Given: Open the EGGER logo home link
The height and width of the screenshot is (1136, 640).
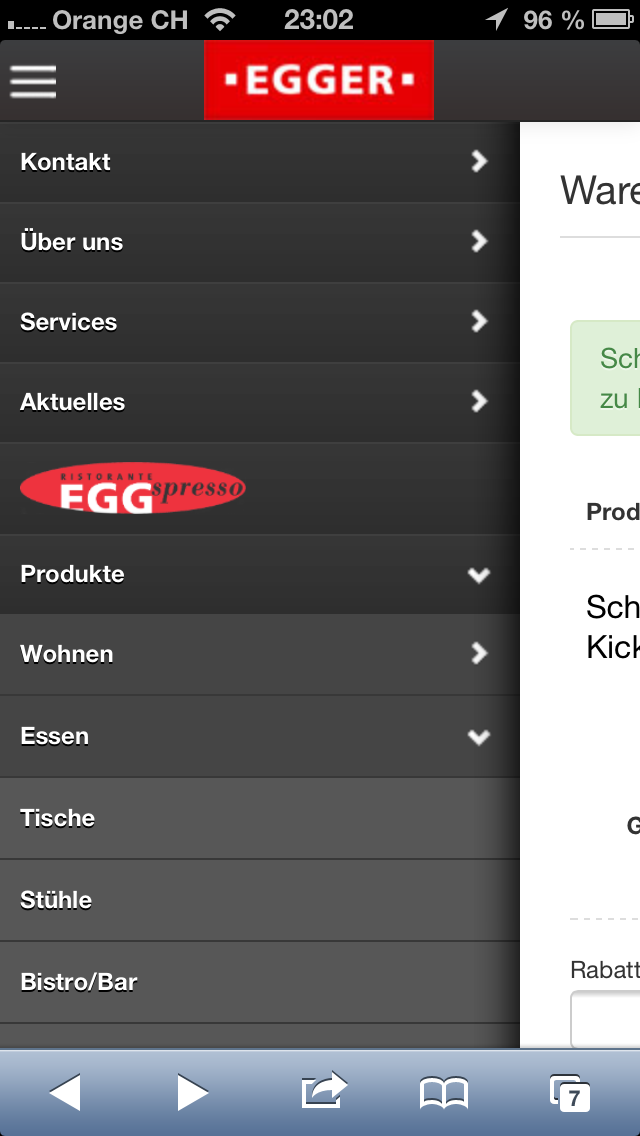Looking at the screenshot, I should click(x=319, y=80).
